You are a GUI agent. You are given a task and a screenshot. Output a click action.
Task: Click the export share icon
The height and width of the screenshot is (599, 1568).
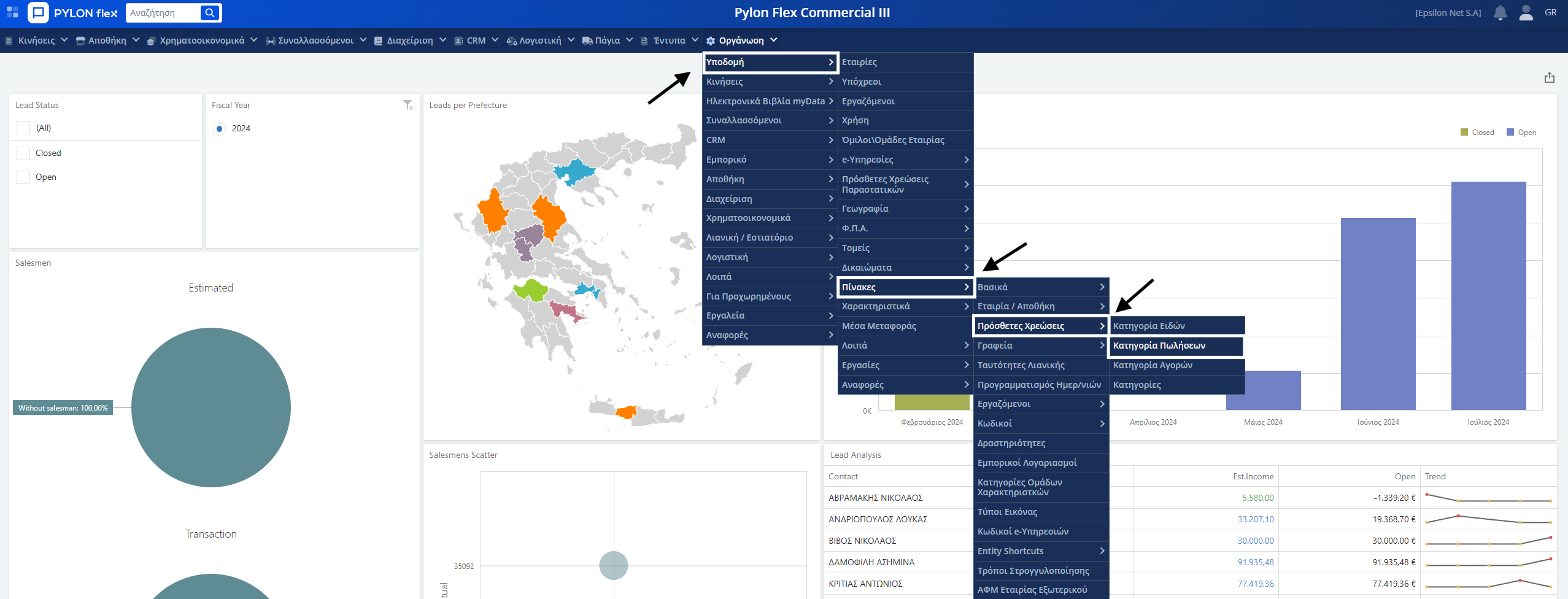pos(1549,77)
